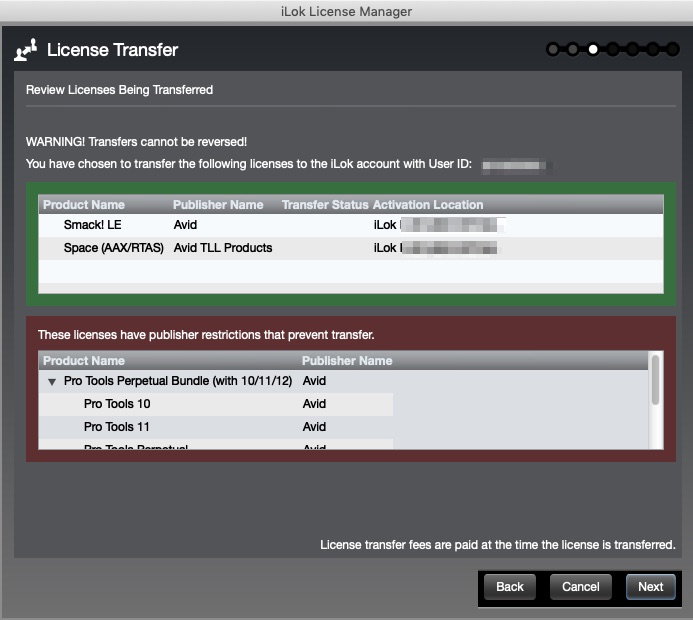Click iLok activation location for Smack! LE
The height and width of the screenshot is (620, 693).
coord(439,225)
